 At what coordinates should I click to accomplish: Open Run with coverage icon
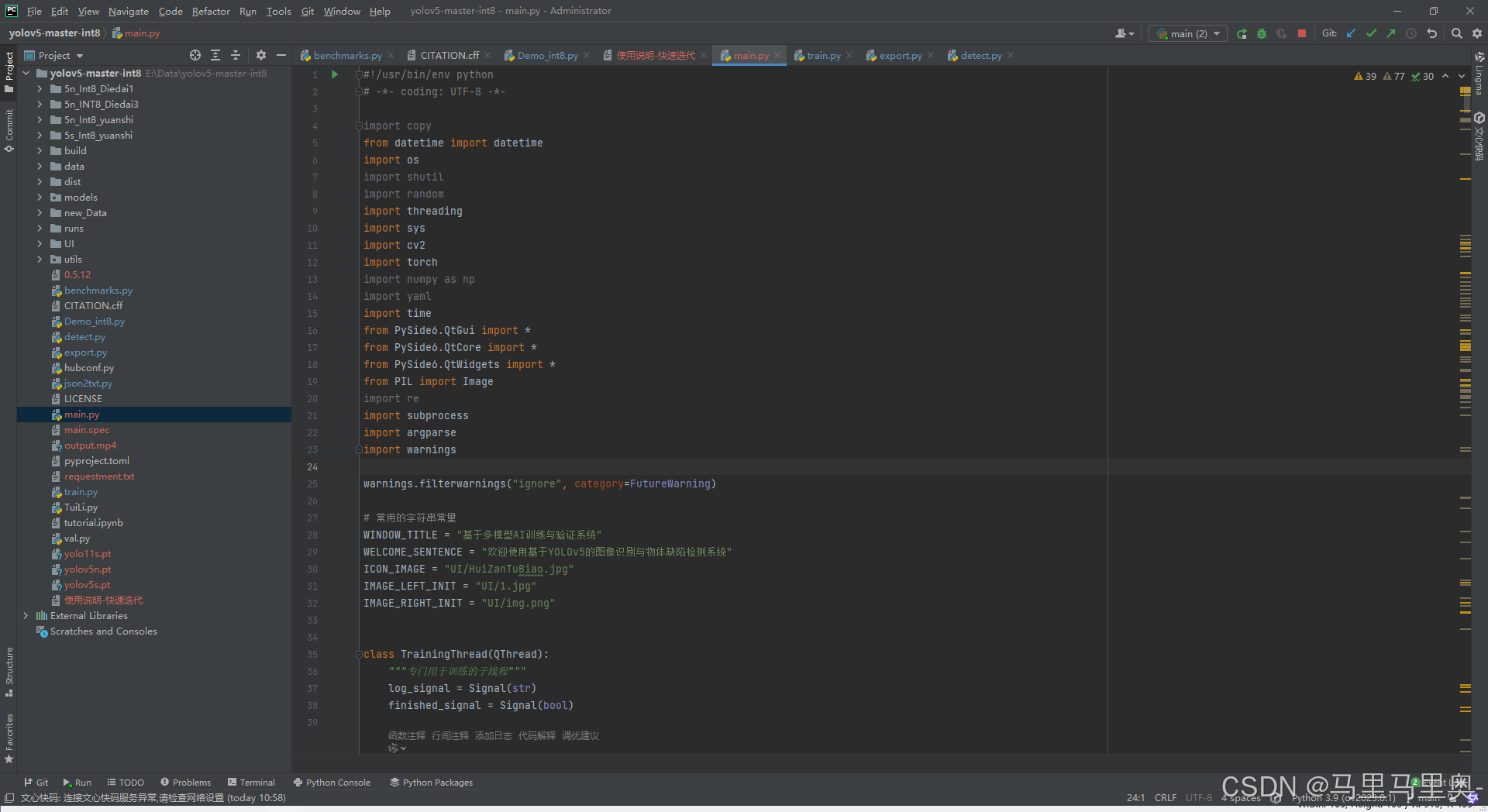[1282, 33]
